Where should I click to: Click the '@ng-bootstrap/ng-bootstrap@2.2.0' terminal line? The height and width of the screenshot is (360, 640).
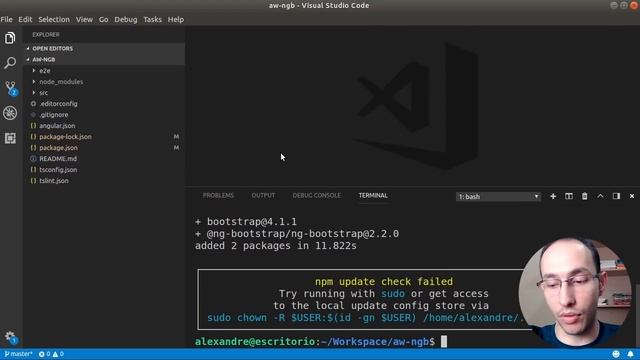pos(297,234)
